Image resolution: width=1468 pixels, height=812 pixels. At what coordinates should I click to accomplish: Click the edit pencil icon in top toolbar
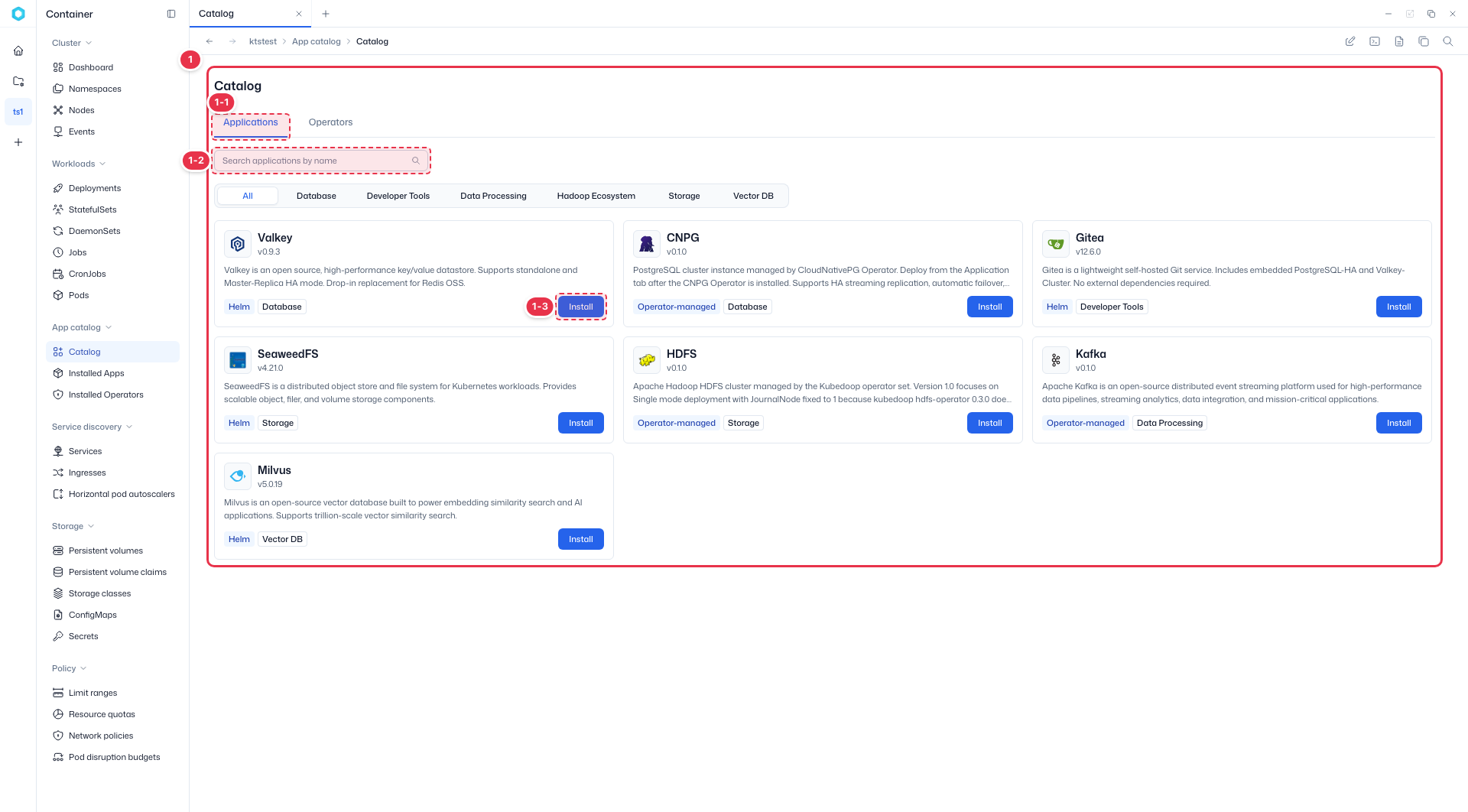click(x=1350, y=41)
